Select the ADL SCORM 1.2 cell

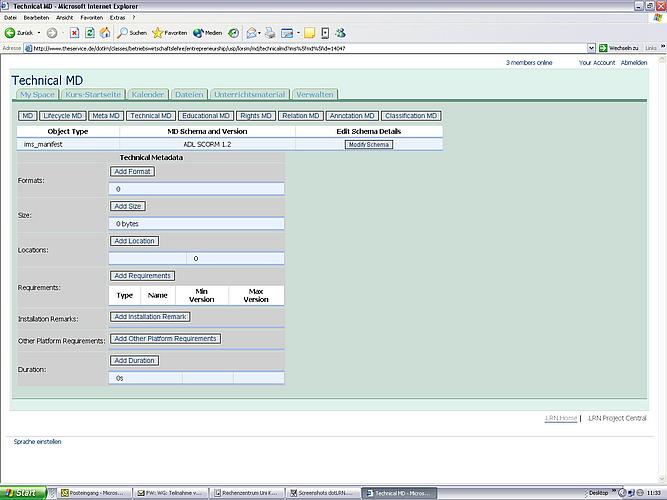pos(207,144)
